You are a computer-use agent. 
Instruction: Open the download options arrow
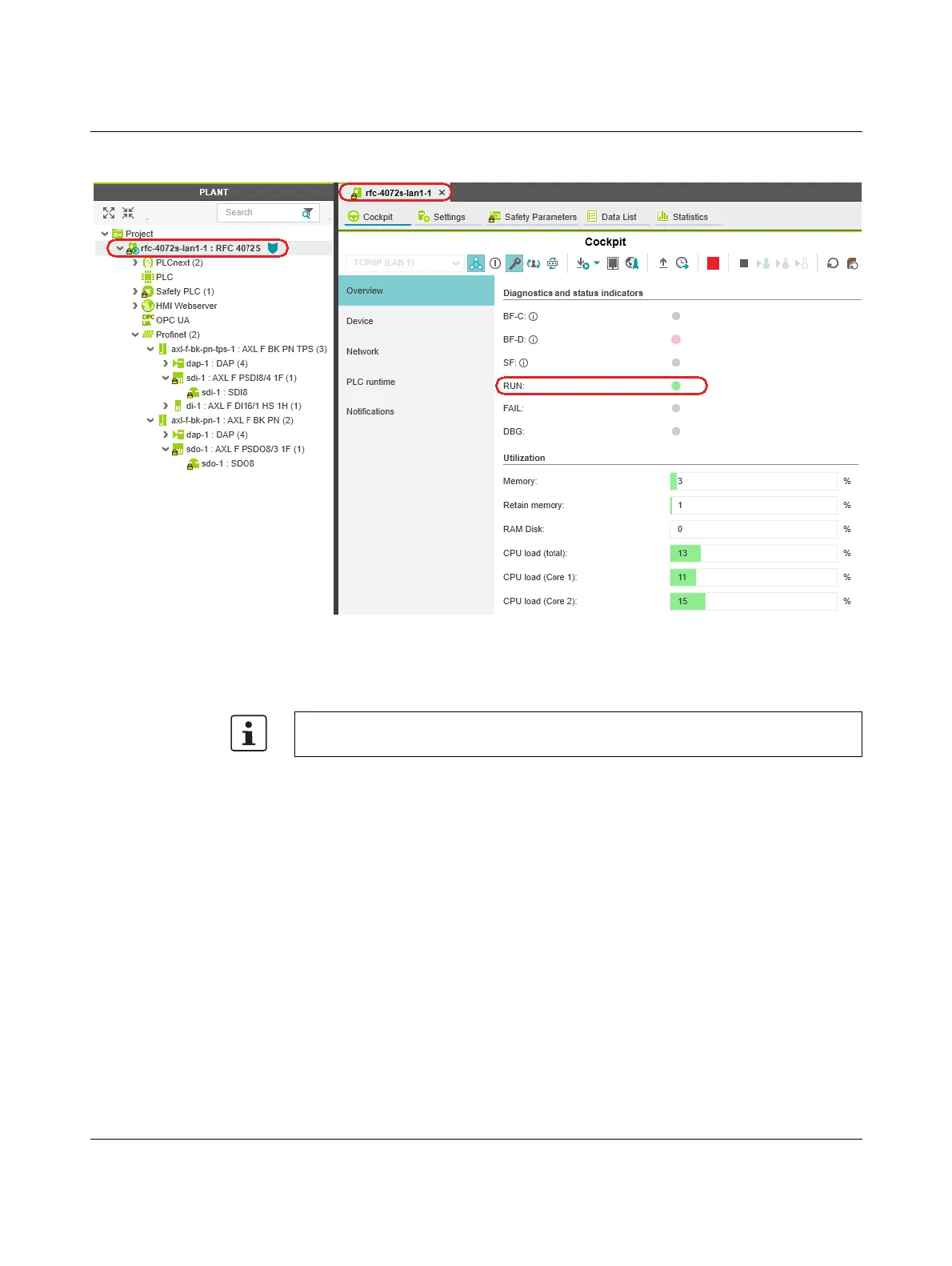pos(597,262)
